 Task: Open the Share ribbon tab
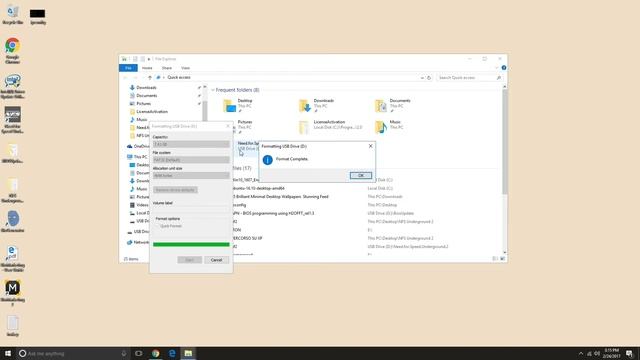click(167, 68)
